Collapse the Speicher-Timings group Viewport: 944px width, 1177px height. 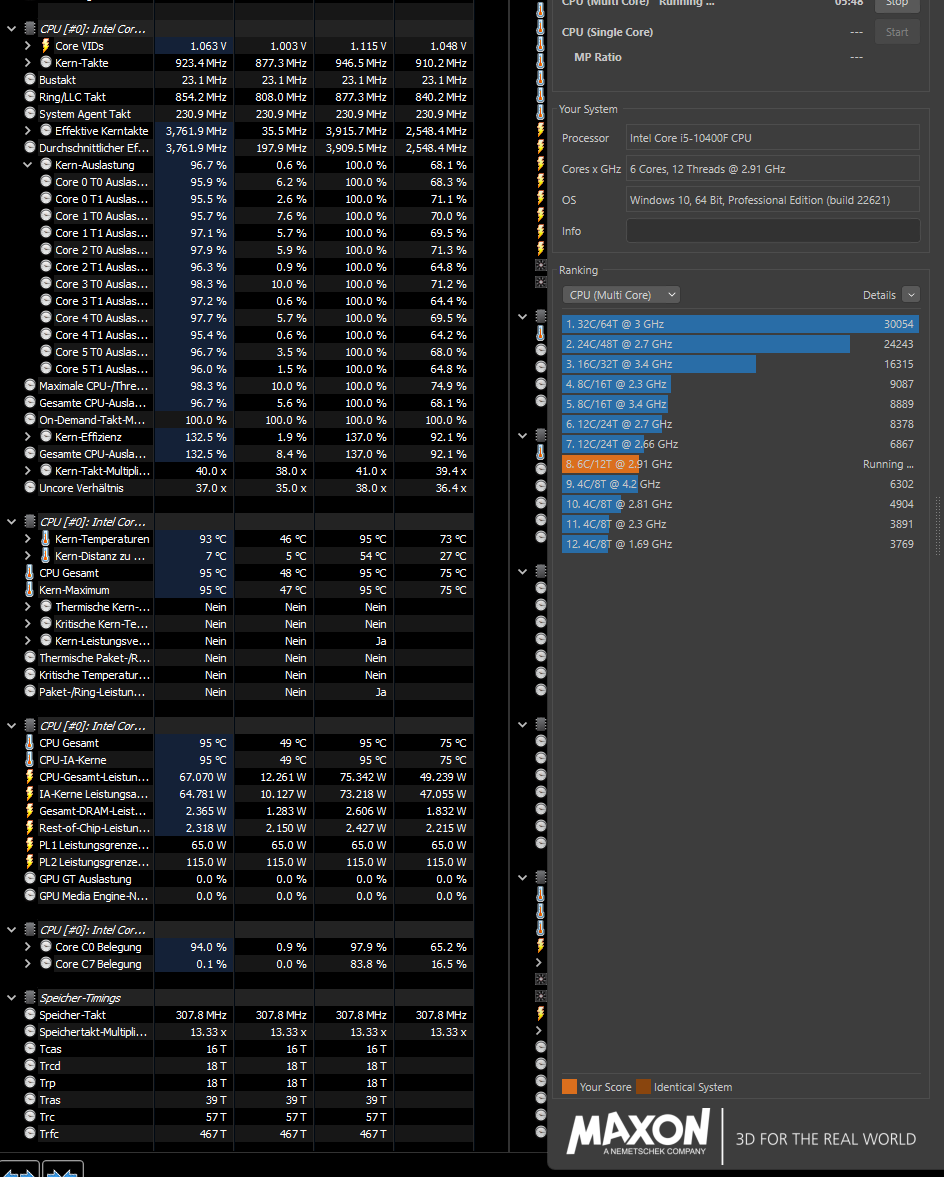[x=11, y=998]
